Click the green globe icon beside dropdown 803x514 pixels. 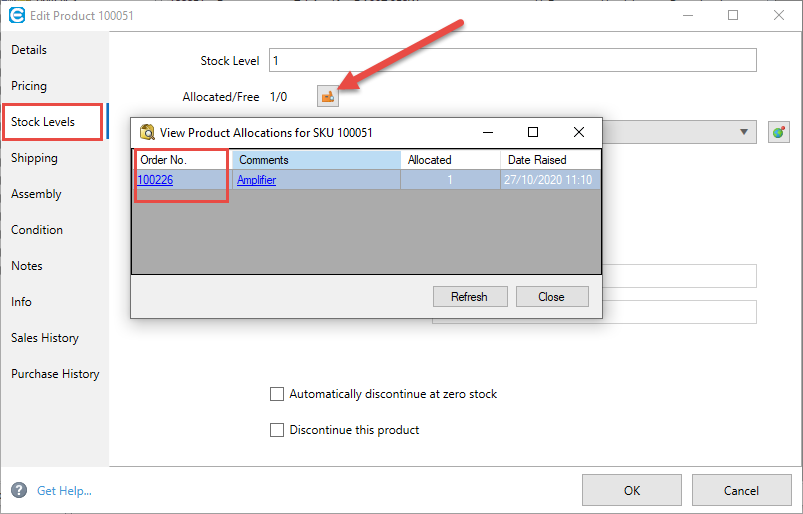[779, 132]
